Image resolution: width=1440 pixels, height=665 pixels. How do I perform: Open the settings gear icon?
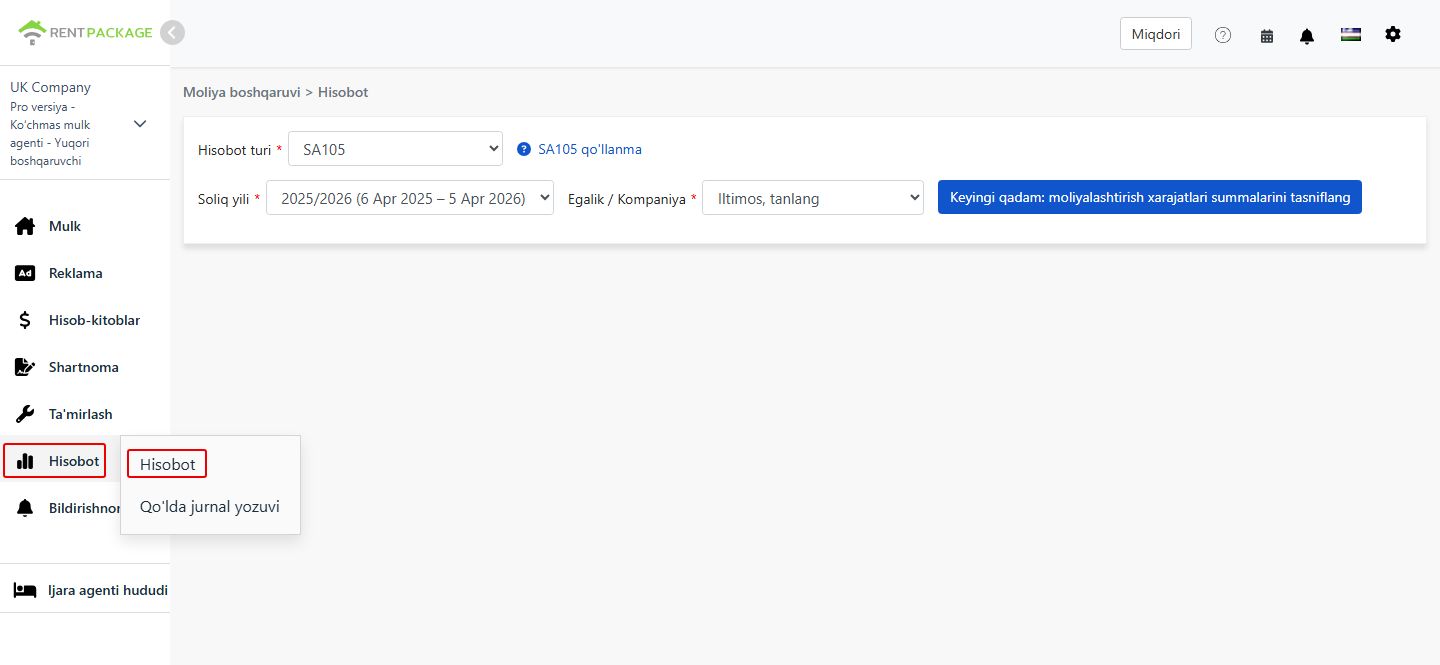(1393, 34)
